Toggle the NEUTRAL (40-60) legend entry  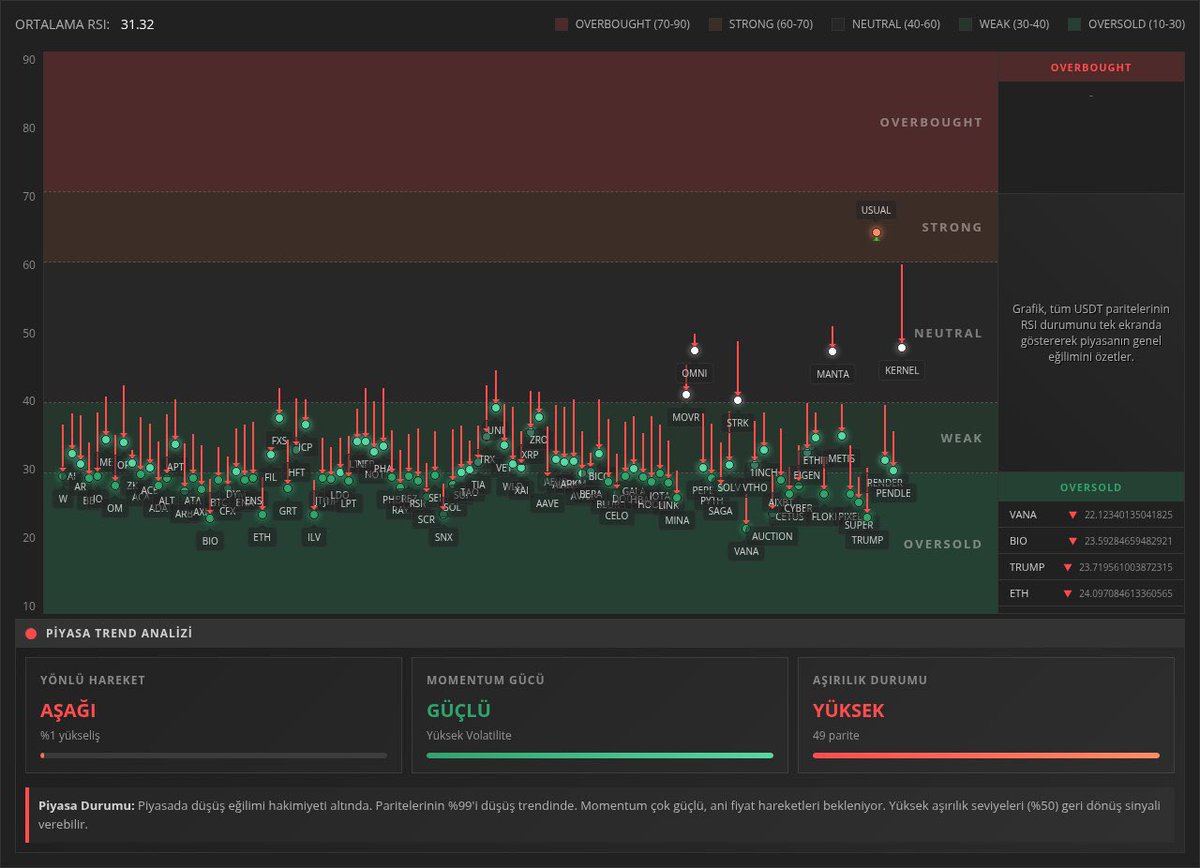(x=885, y=24)
